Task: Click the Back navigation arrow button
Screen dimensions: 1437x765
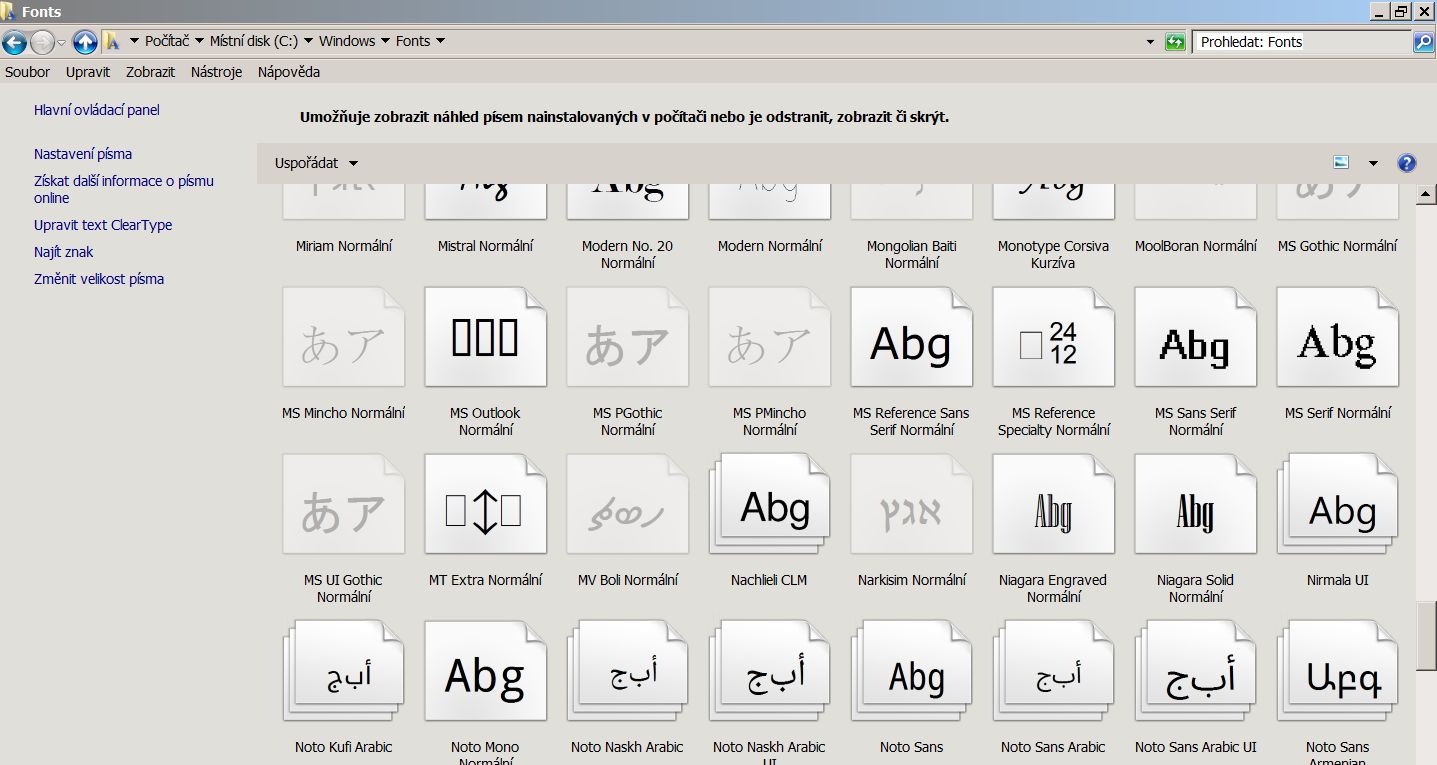Action: tap(14, 42)
